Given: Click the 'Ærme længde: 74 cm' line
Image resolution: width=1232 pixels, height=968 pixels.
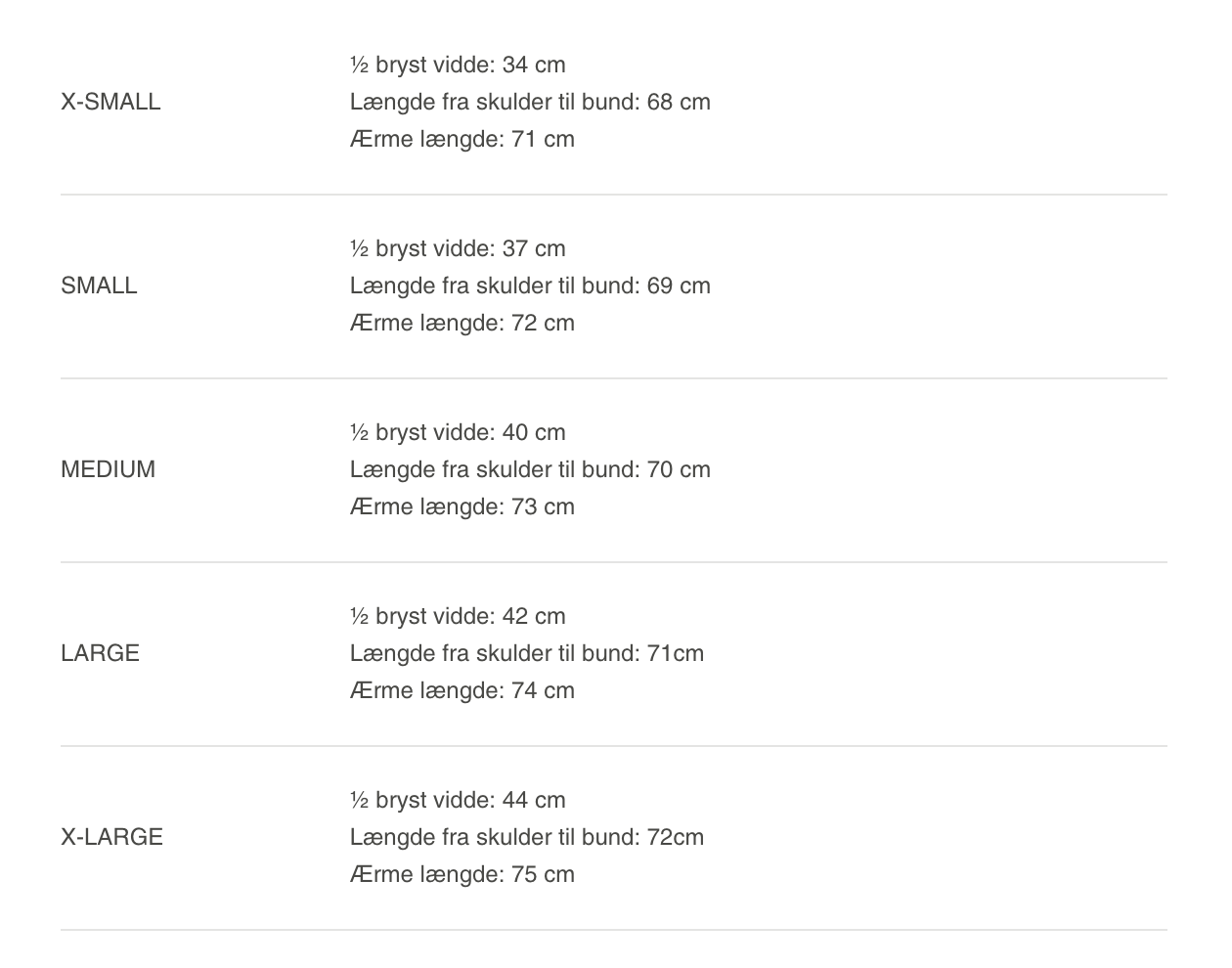Looking at the screenshot, I should point(462,690).
